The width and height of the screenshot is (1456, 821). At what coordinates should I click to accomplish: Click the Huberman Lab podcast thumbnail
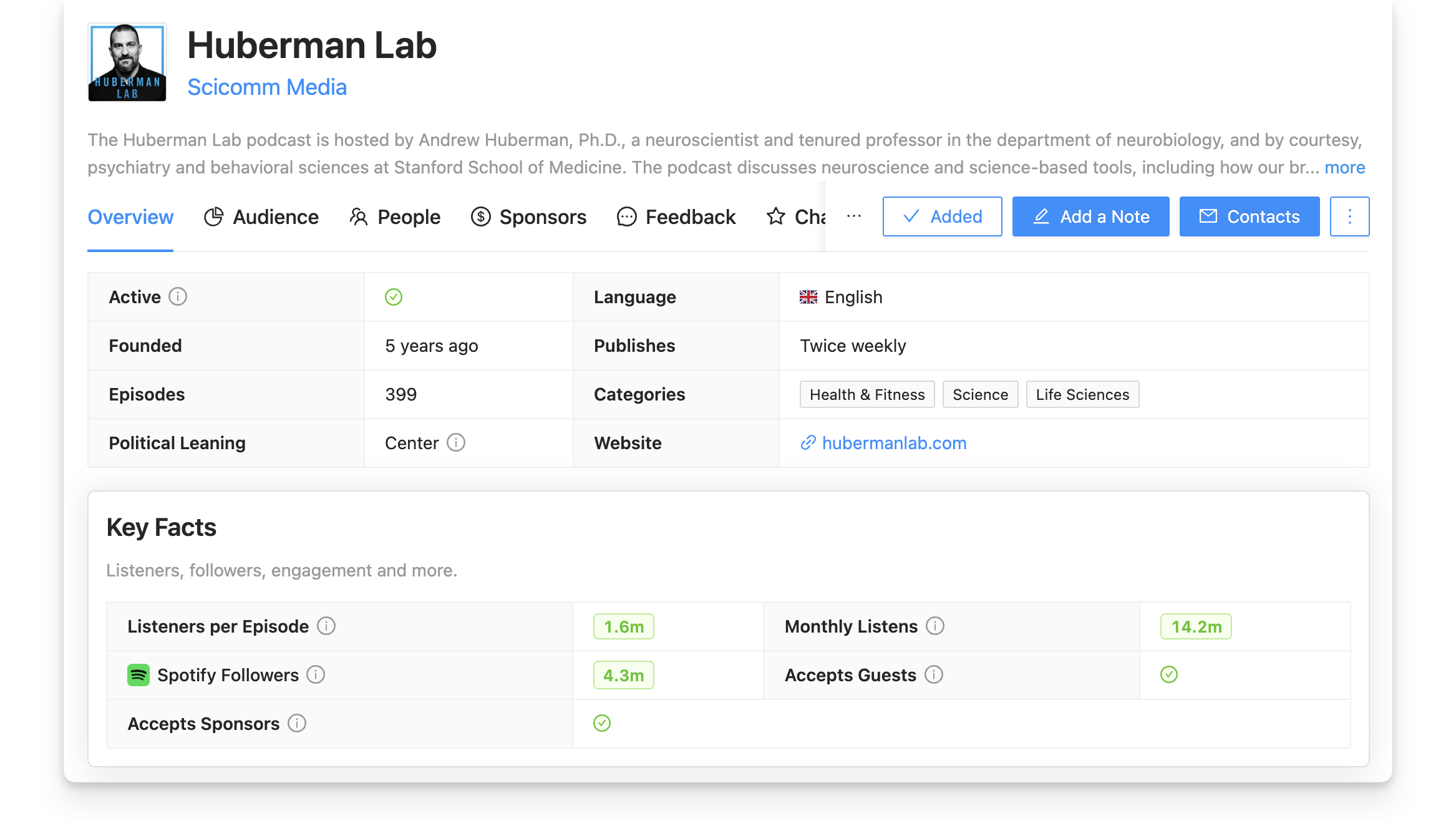(127, 62)
